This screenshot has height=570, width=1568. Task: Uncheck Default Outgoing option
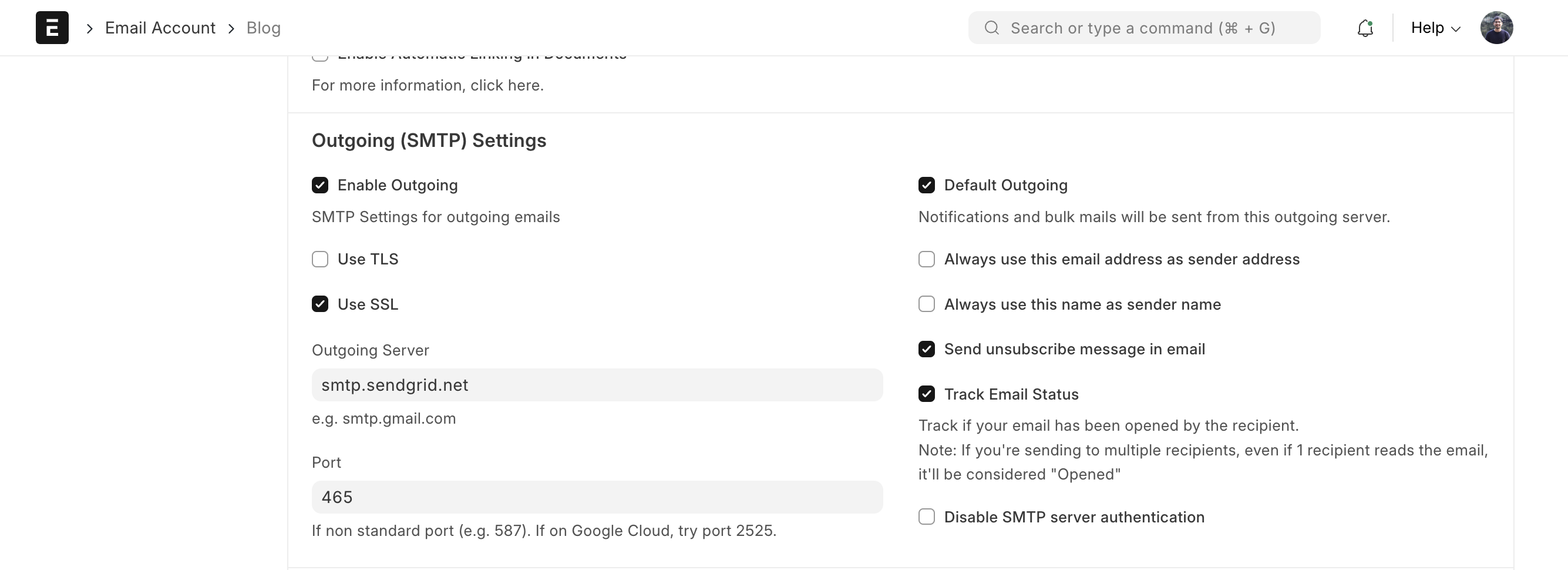click(x=927, y=185)
